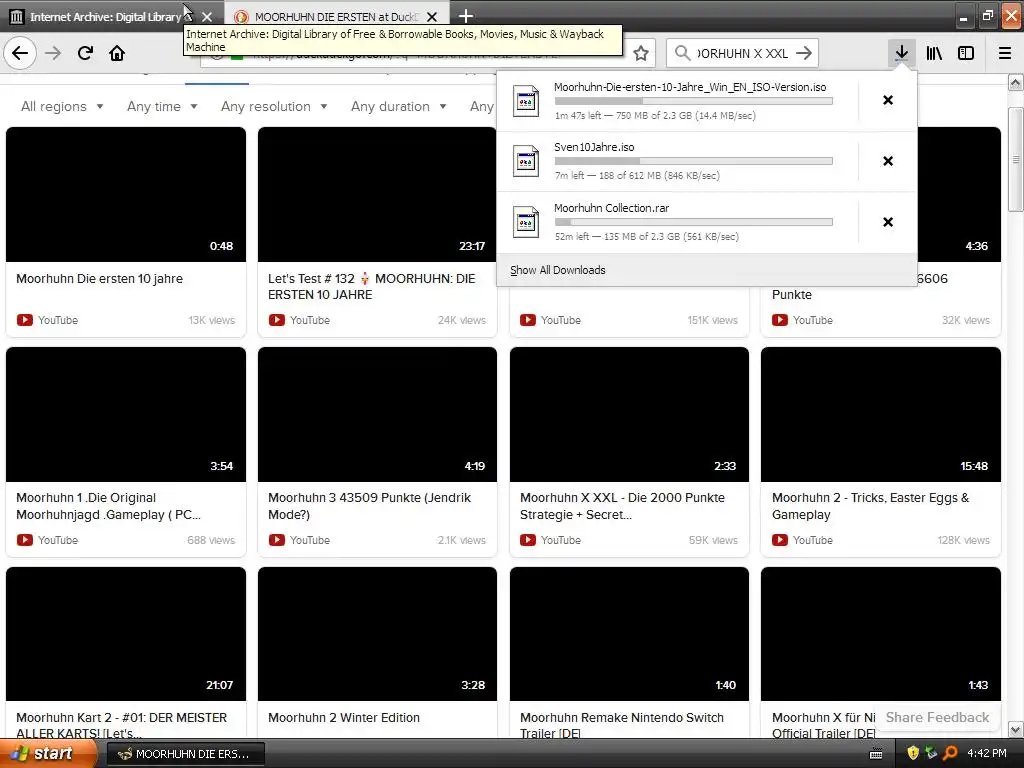Click the Moorhuhn Collection.rar file icon
Viewport: 1024px width, 768px height.
tap(526, 222)
